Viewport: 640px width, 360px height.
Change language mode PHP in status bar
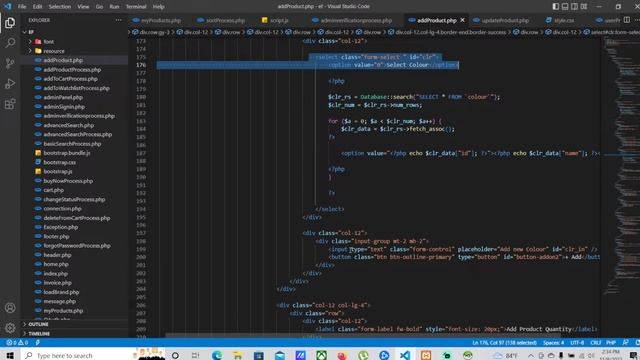pos(611,342)
